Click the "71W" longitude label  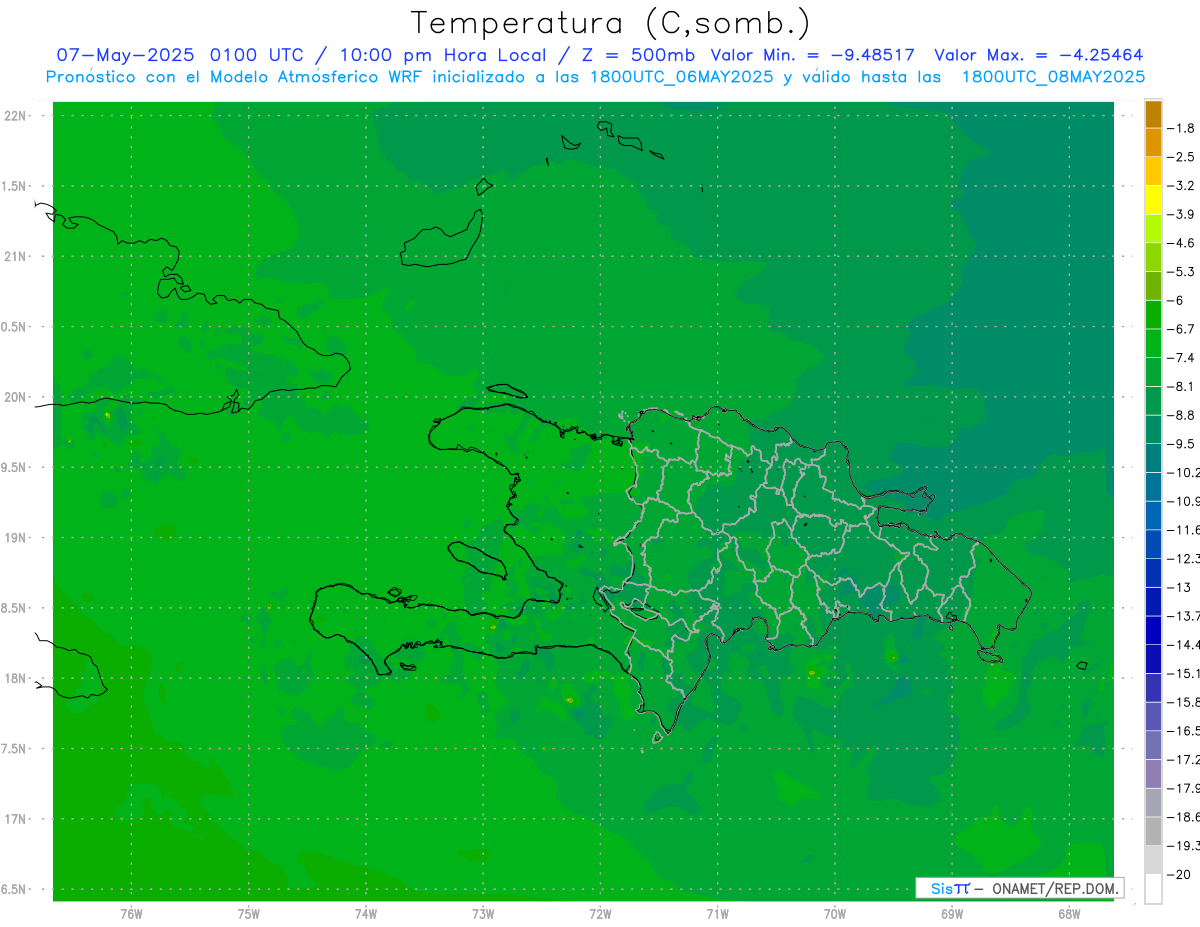coord(718,913)
